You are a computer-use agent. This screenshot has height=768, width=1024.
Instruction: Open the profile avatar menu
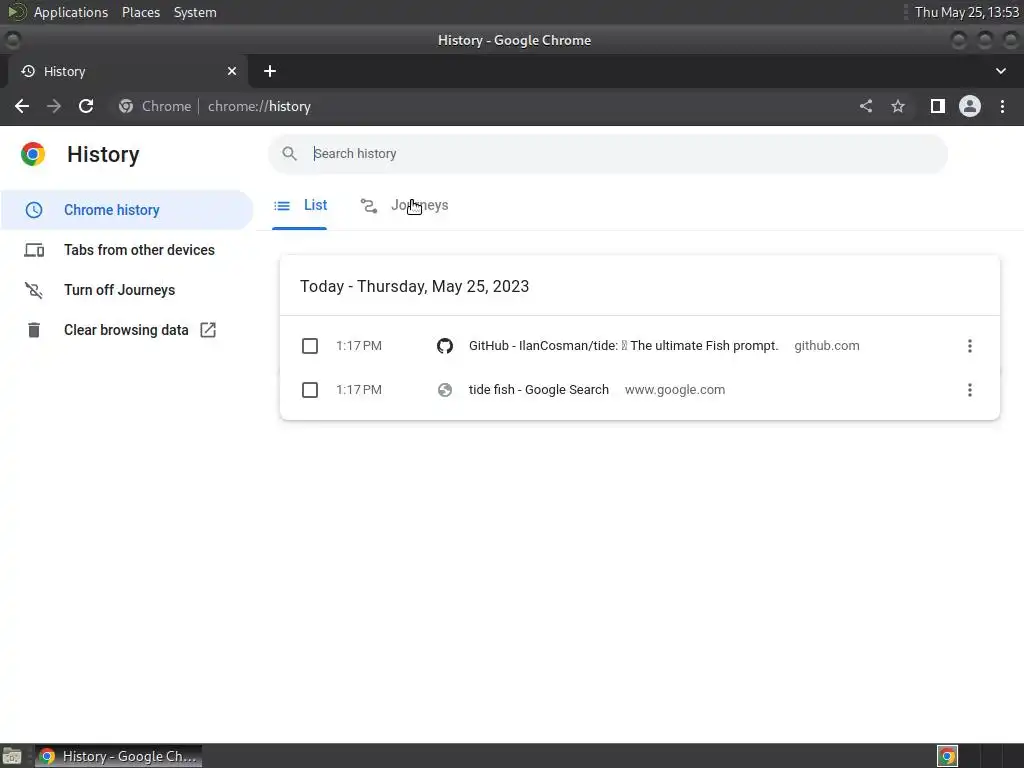pos(970,106)
